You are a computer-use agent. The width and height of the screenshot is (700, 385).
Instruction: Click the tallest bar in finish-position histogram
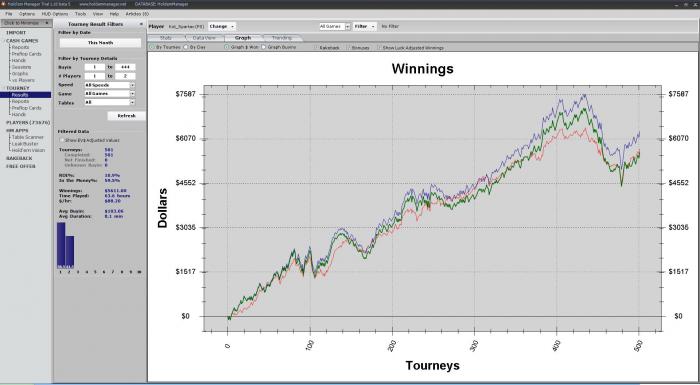click(61, 245)
